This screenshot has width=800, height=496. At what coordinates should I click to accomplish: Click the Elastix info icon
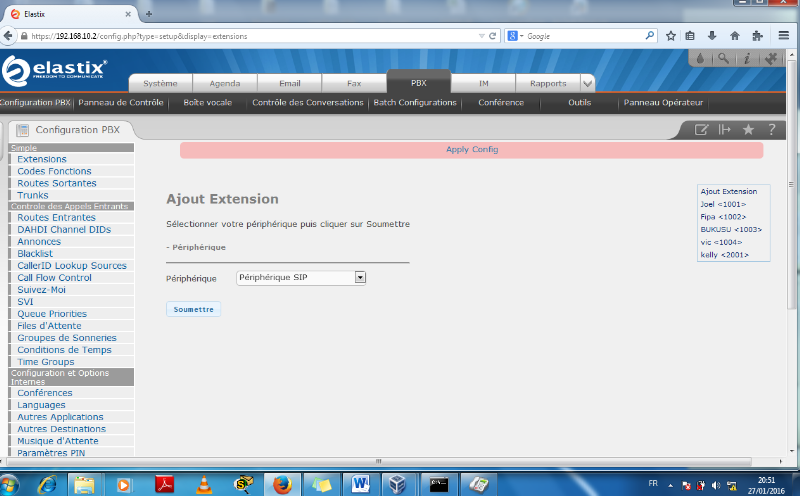click(746, 59)
